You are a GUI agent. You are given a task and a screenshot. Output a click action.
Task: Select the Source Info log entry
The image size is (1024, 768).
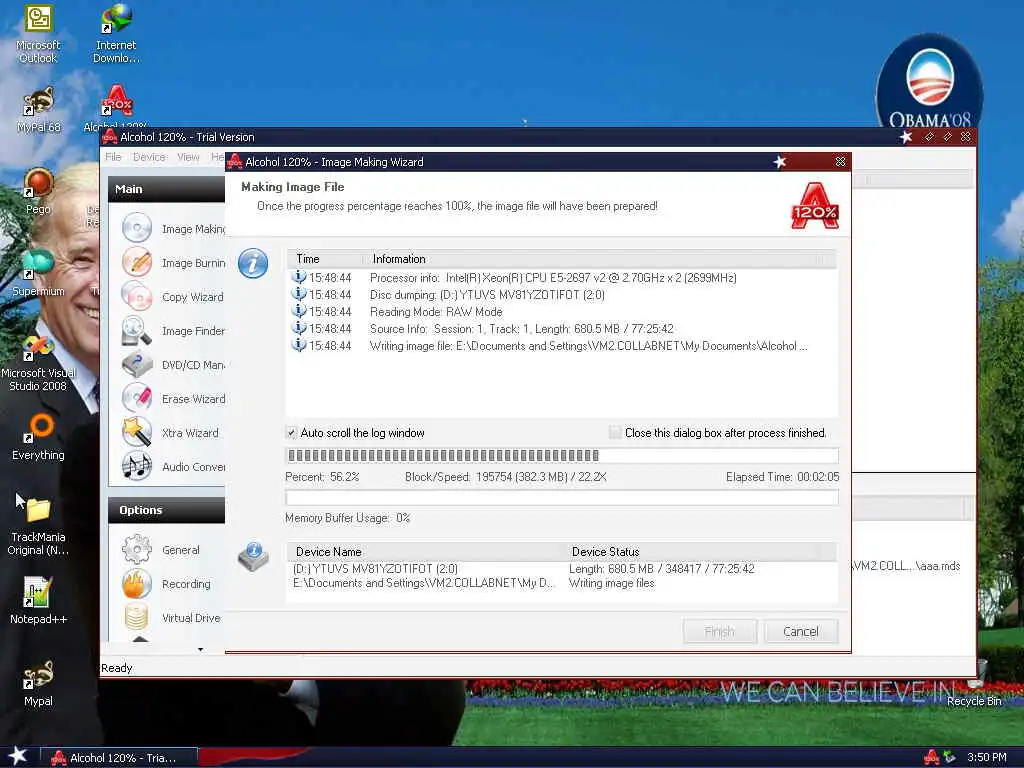562,328
